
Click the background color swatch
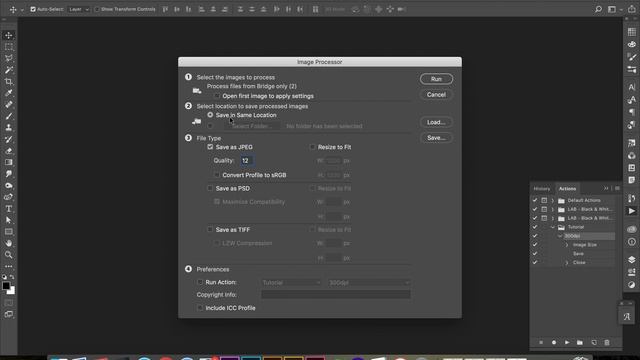pos(12,291)
